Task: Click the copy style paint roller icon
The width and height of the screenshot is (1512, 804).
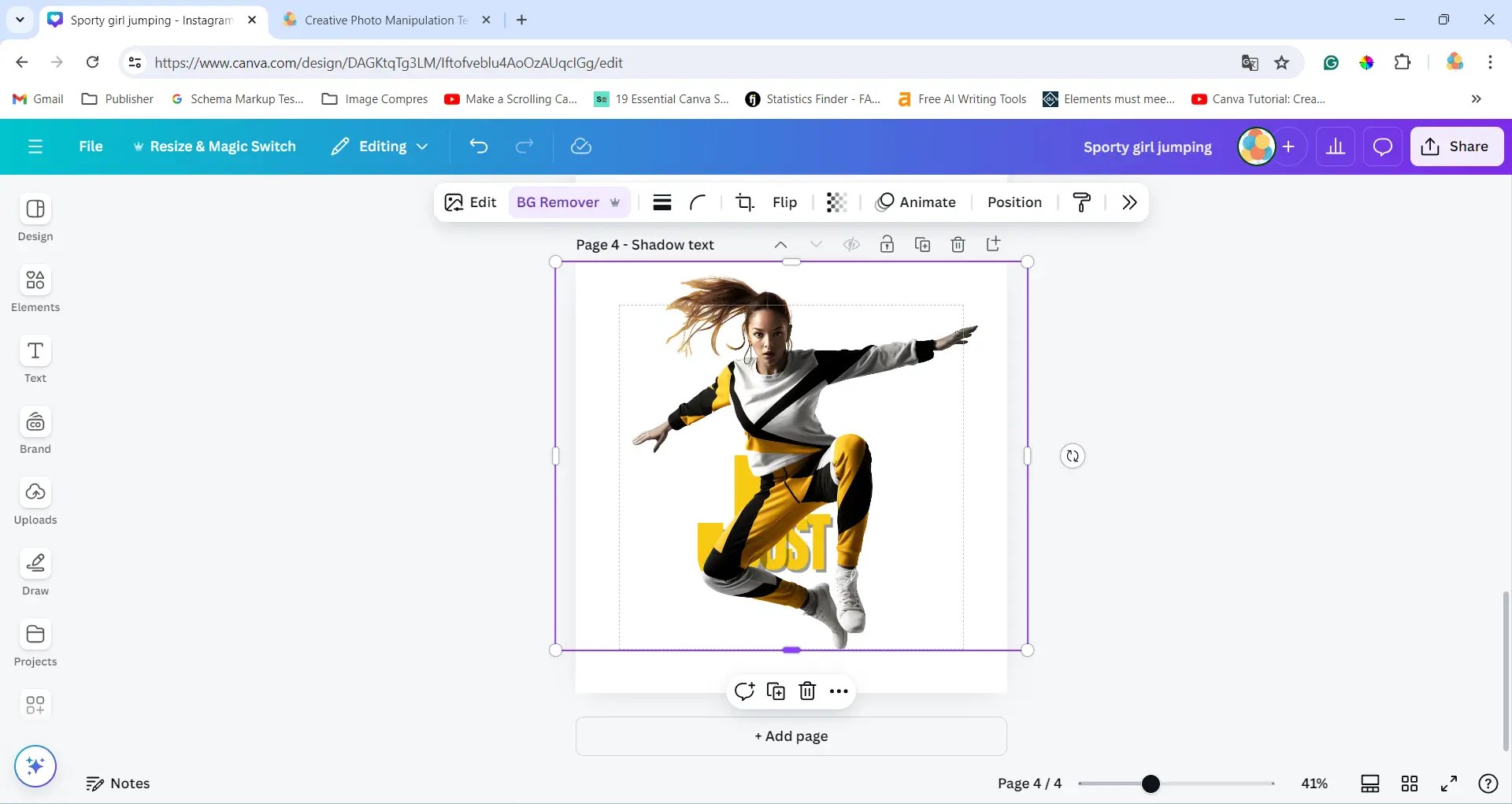Action: point(1082,202)
